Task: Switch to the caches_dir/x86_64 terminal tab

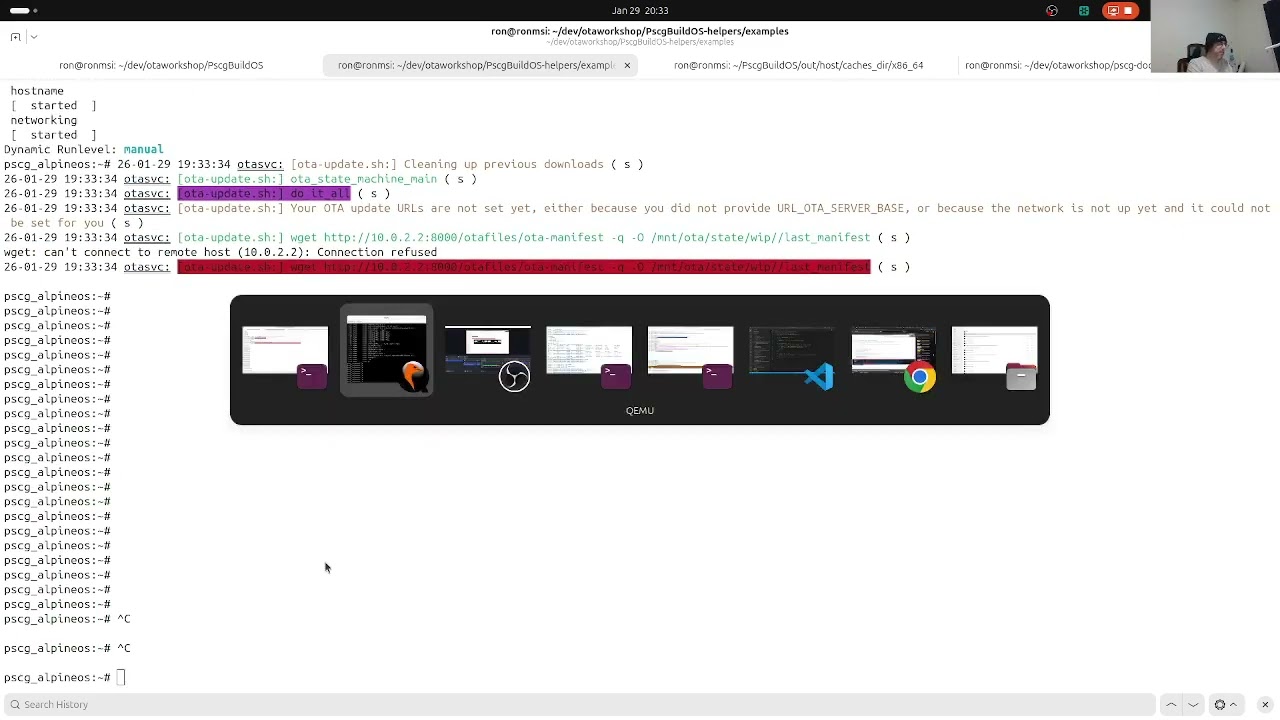Action: click(798, 65)
